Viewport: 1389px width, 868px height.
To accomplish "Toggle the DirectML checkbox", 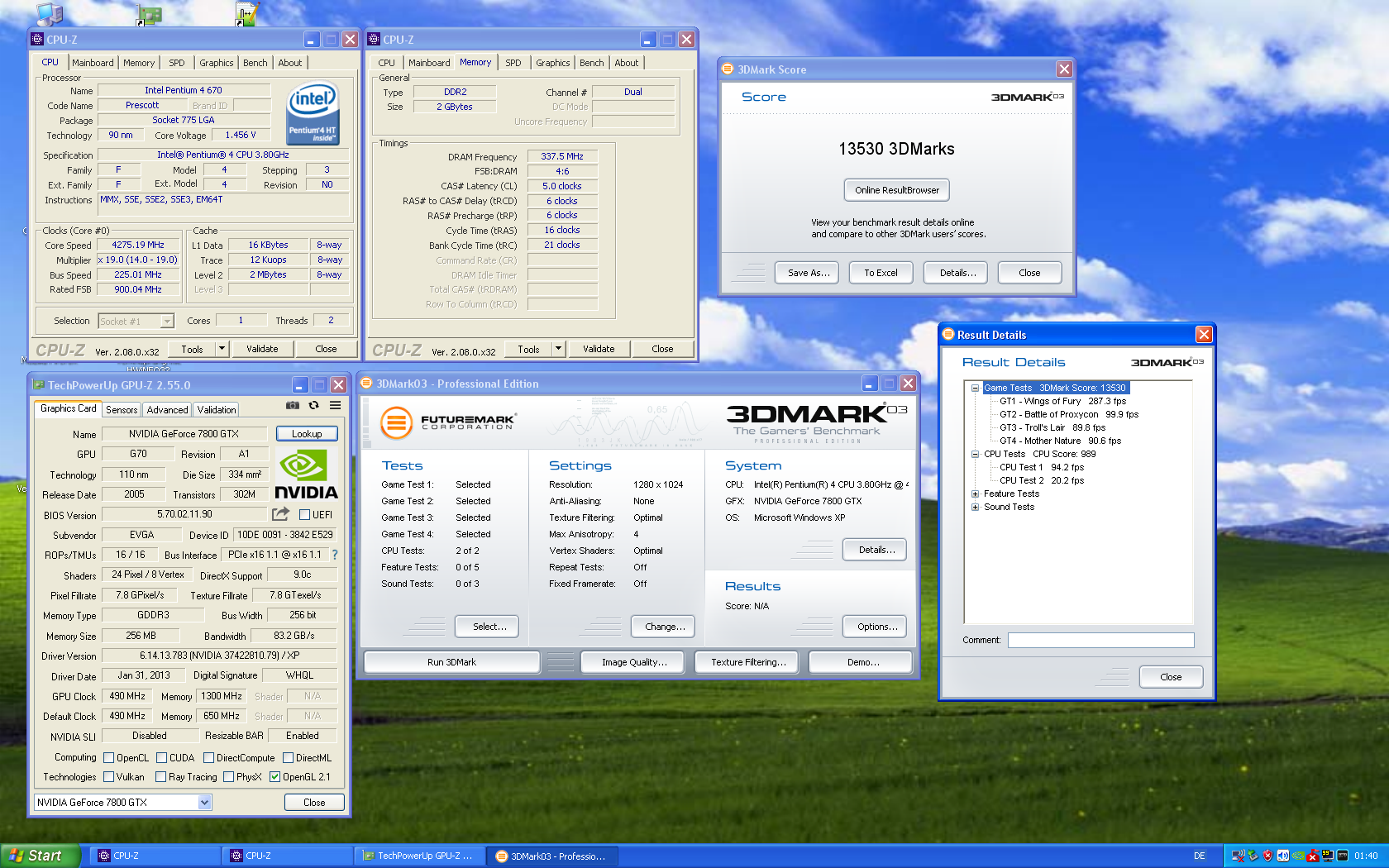I will [288, 757].
